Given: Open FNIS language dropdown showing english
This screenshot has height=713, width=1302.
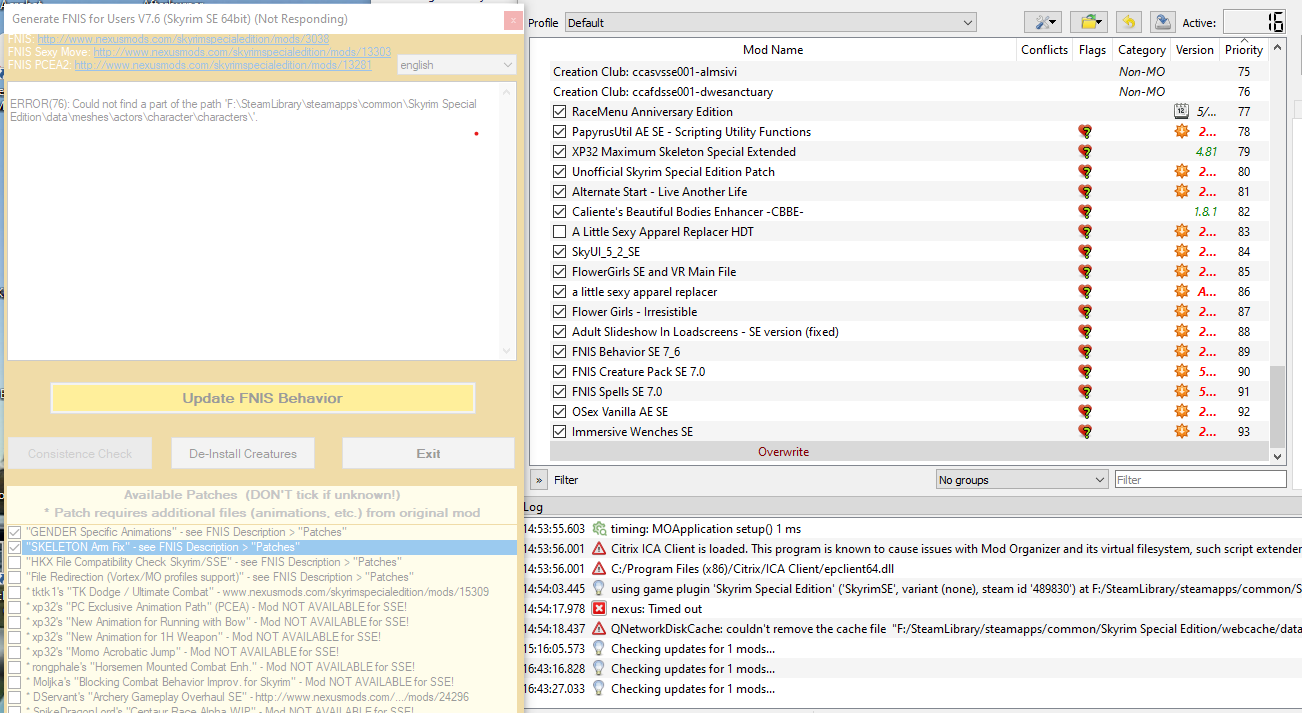Looking at the screenshot, I should [457, 65].
